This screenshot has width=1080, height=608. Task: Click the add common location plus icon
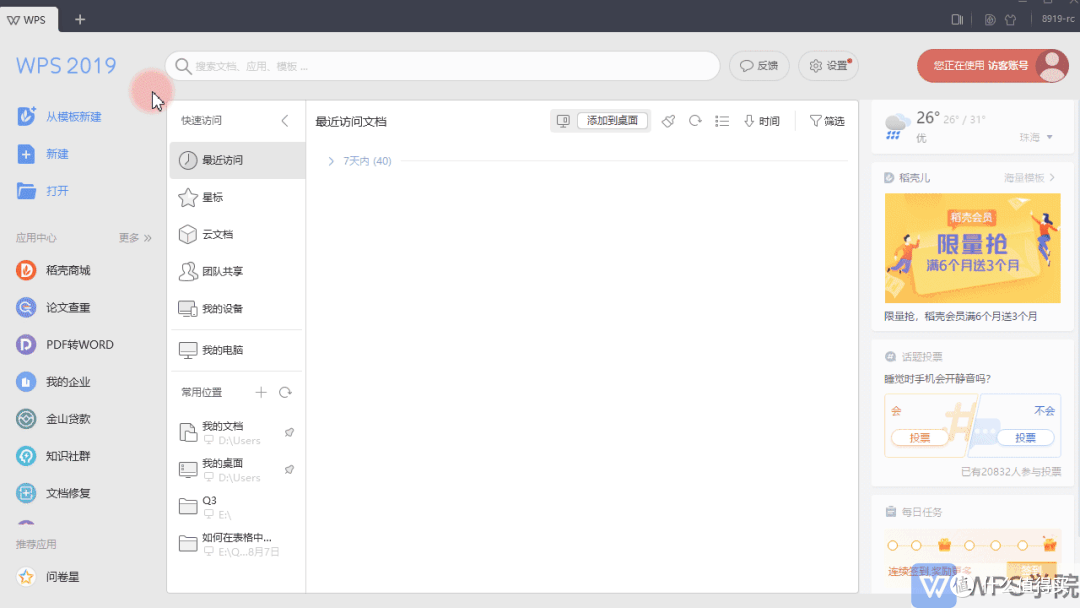(260, 392)
